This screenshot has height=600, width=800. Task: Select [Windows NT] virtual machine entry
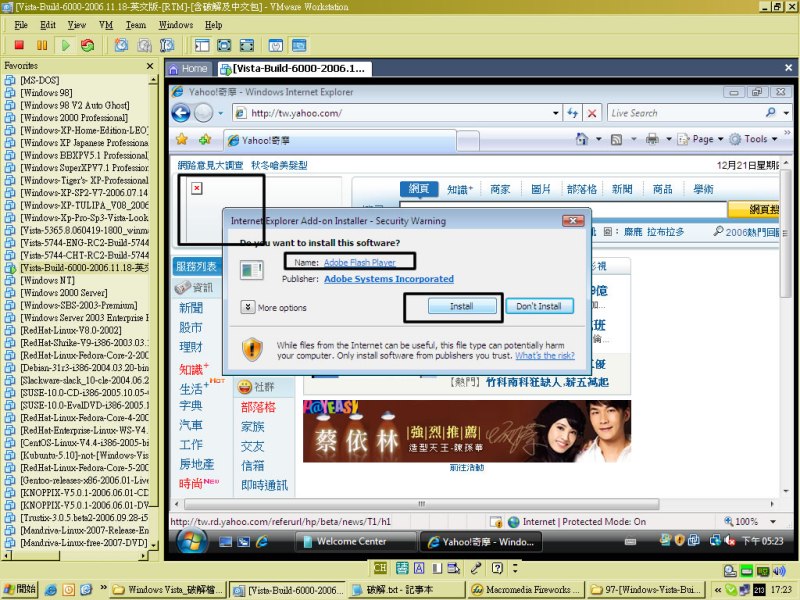tap(47, 281)
